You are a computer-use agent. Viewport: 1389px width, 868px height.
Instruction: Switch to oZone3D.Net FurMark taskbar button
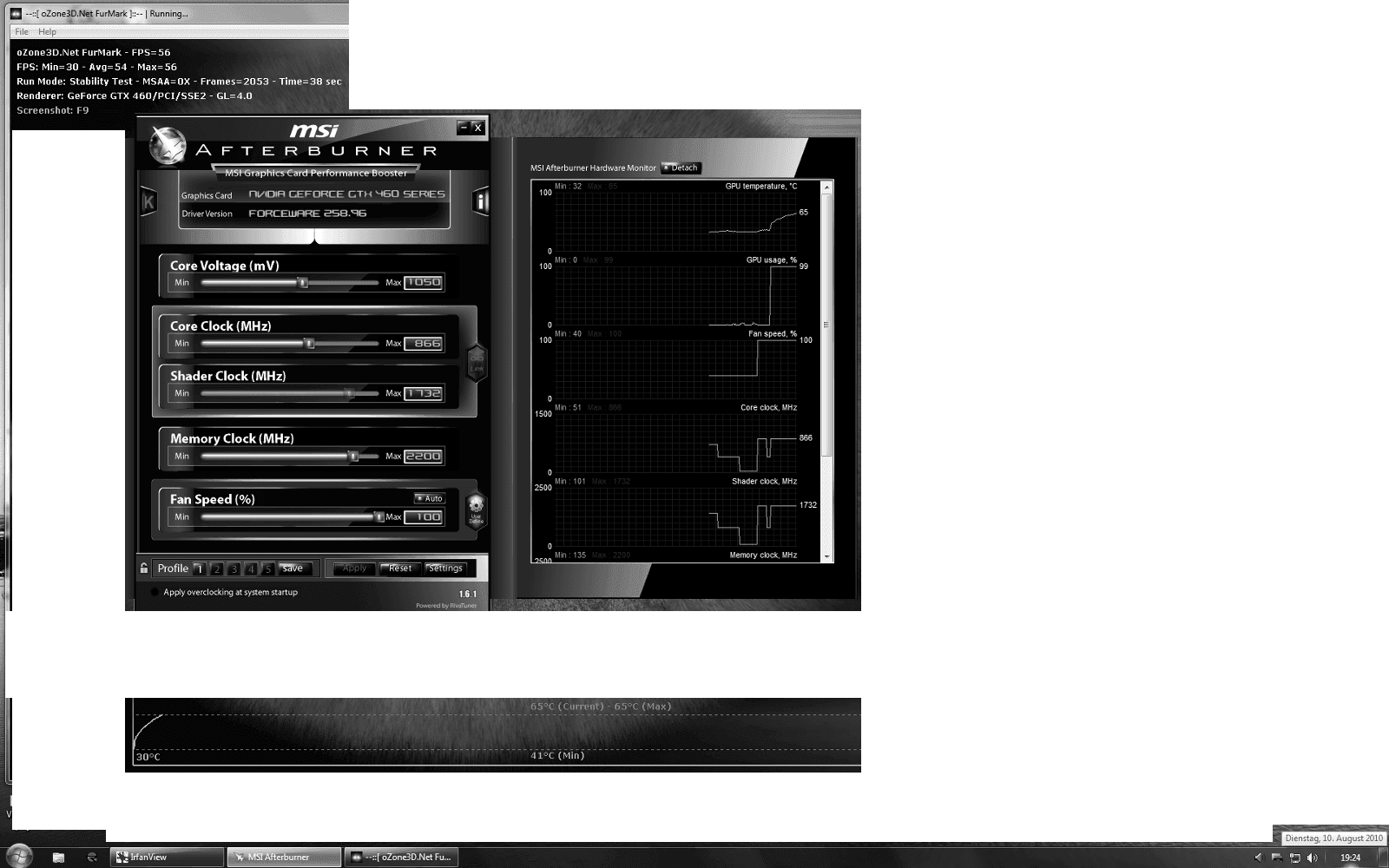point(401,857)
